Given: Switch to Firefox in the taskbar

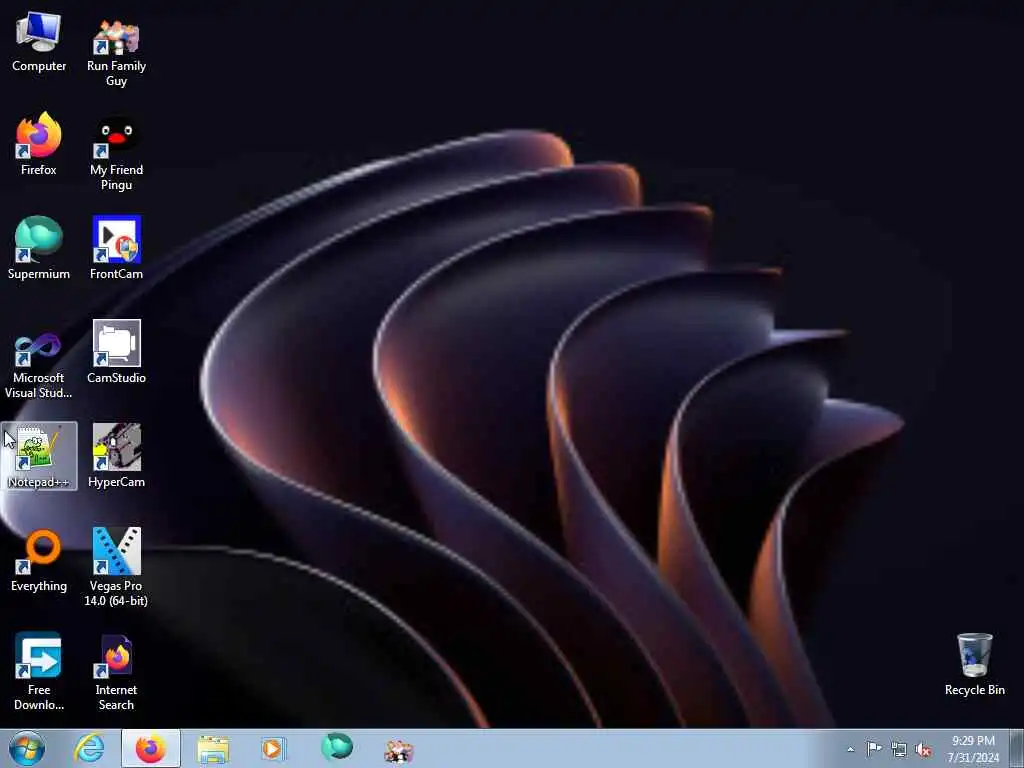Looking at the screenshot, I should [x=151, y=748].
